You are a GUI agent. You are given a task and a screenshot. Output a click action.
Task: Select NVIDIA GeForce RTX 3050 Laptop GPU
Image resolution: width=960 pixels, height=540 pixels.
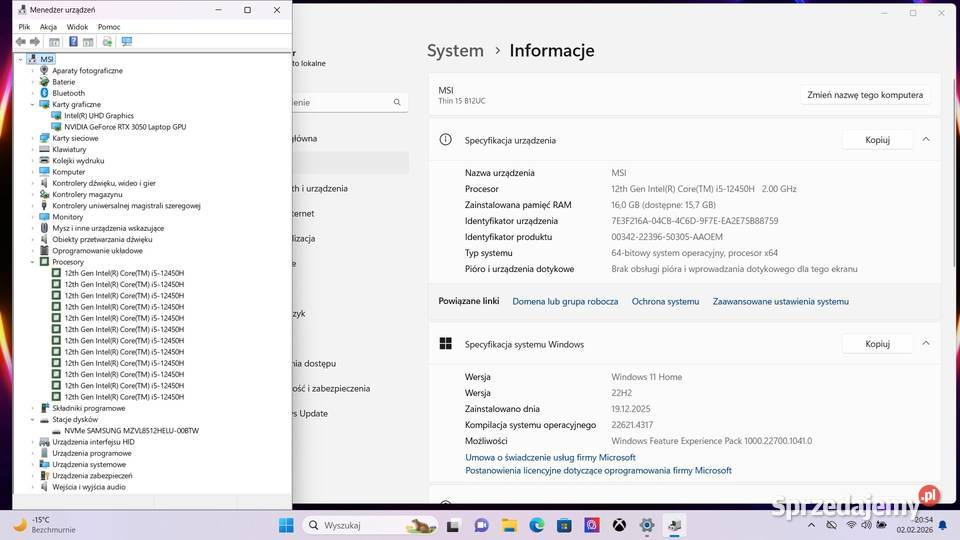pos(125,127)
